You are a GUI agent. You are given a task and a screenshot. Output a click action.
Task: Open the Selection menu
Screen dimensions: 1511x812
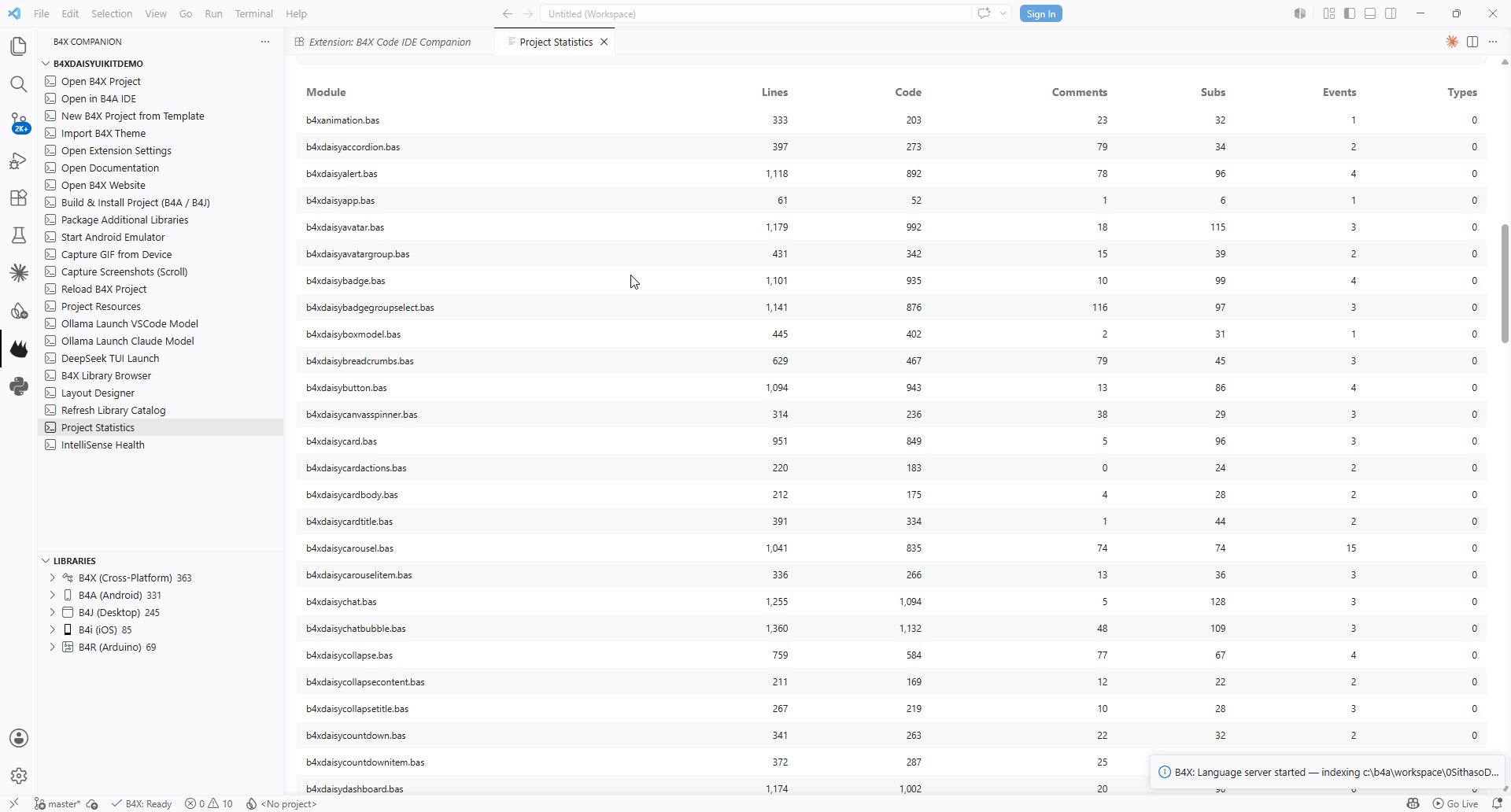coord(112,13)
